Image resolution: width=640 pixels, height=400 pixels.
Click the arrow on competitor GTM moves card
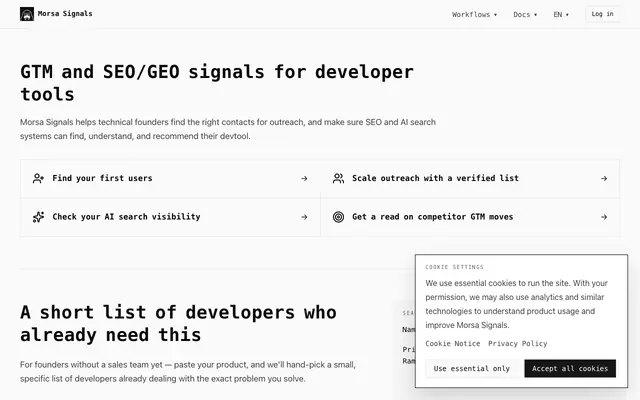point(604,217)
